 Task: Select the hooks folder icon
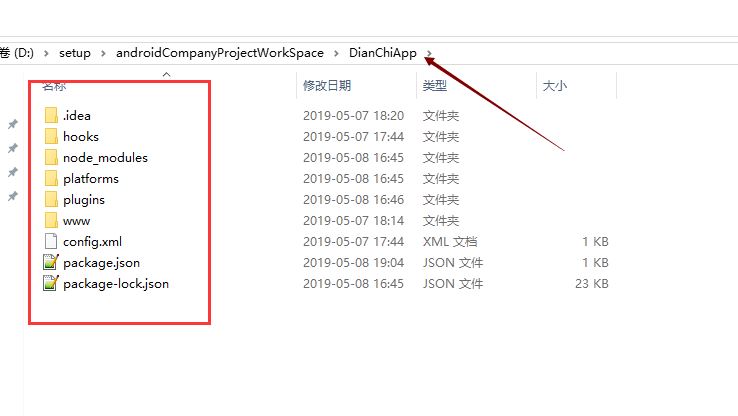(51, 136)
